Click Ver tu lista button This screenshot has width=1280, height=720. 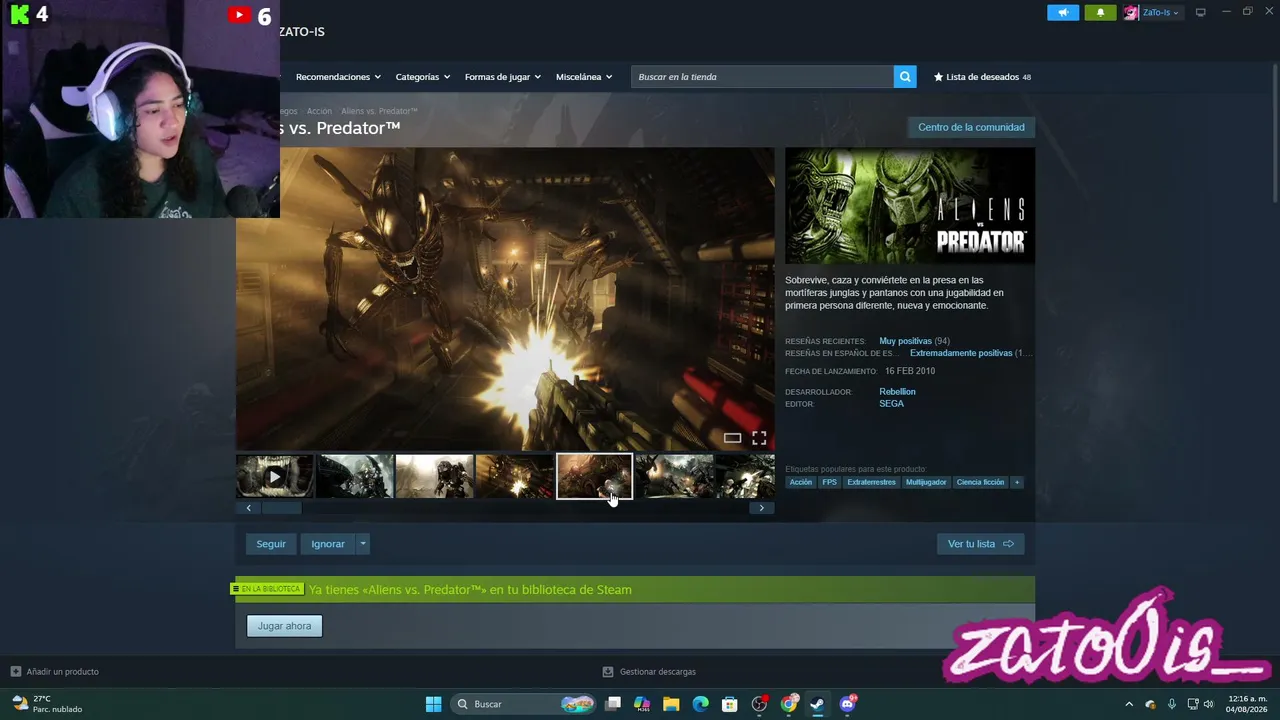980,544
